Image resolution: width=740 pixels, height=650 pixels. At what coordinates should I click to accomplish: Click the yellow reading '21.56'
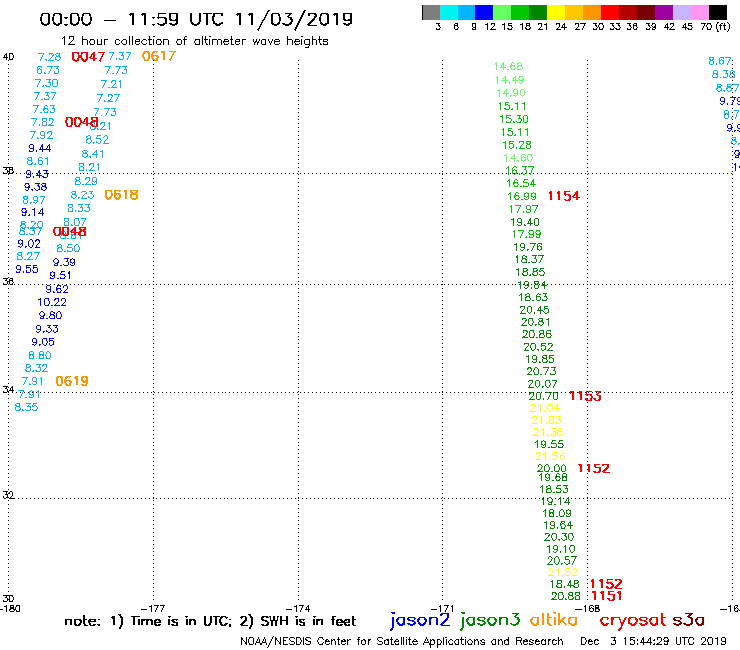550,456
